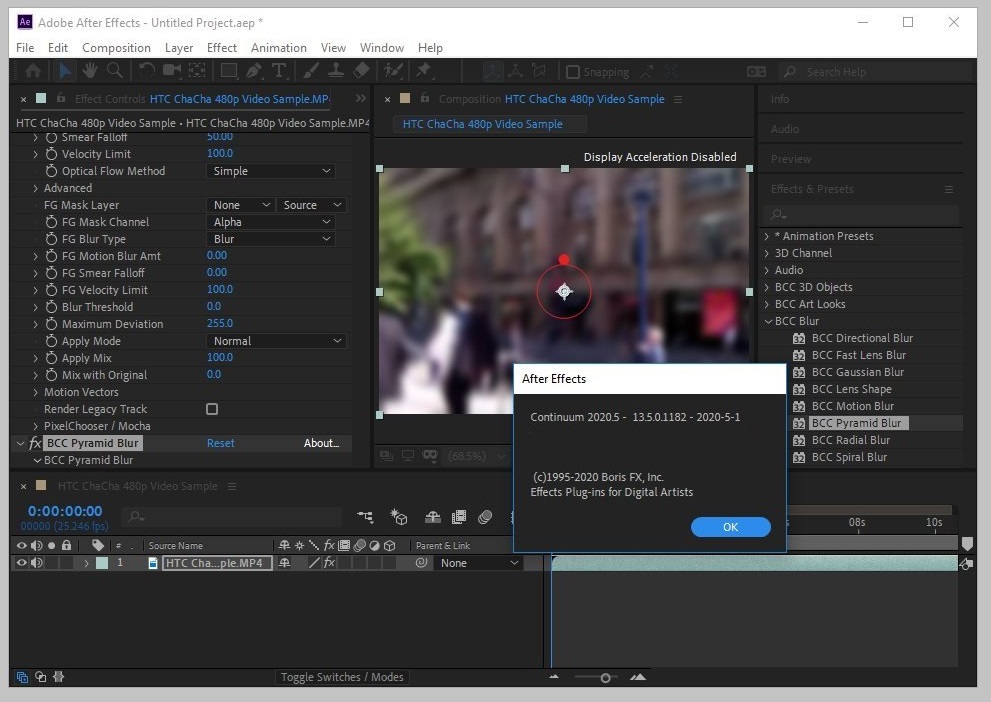
Task: Check the Render Legacy Track box
Action: (x=212, y=409)
